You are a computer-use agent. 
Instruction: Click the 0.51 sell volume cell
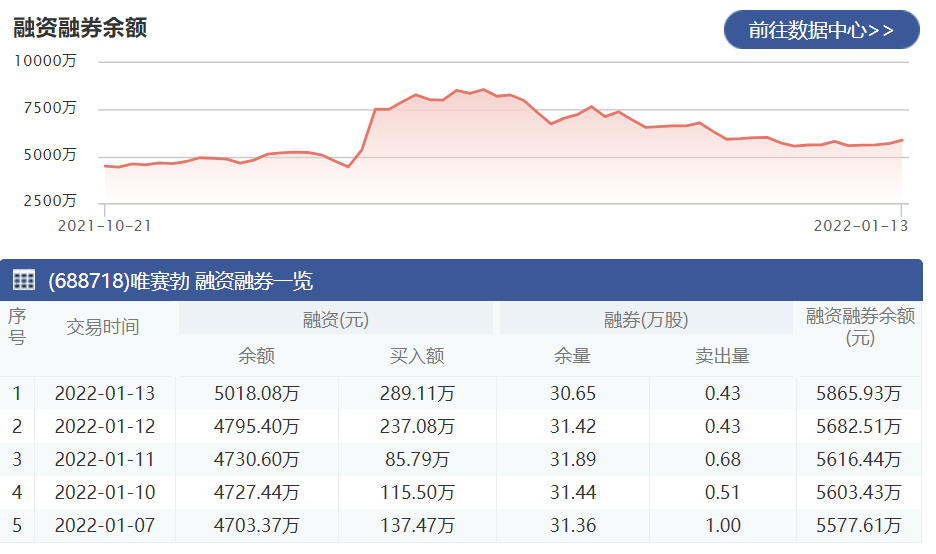(x=723, y=492)
